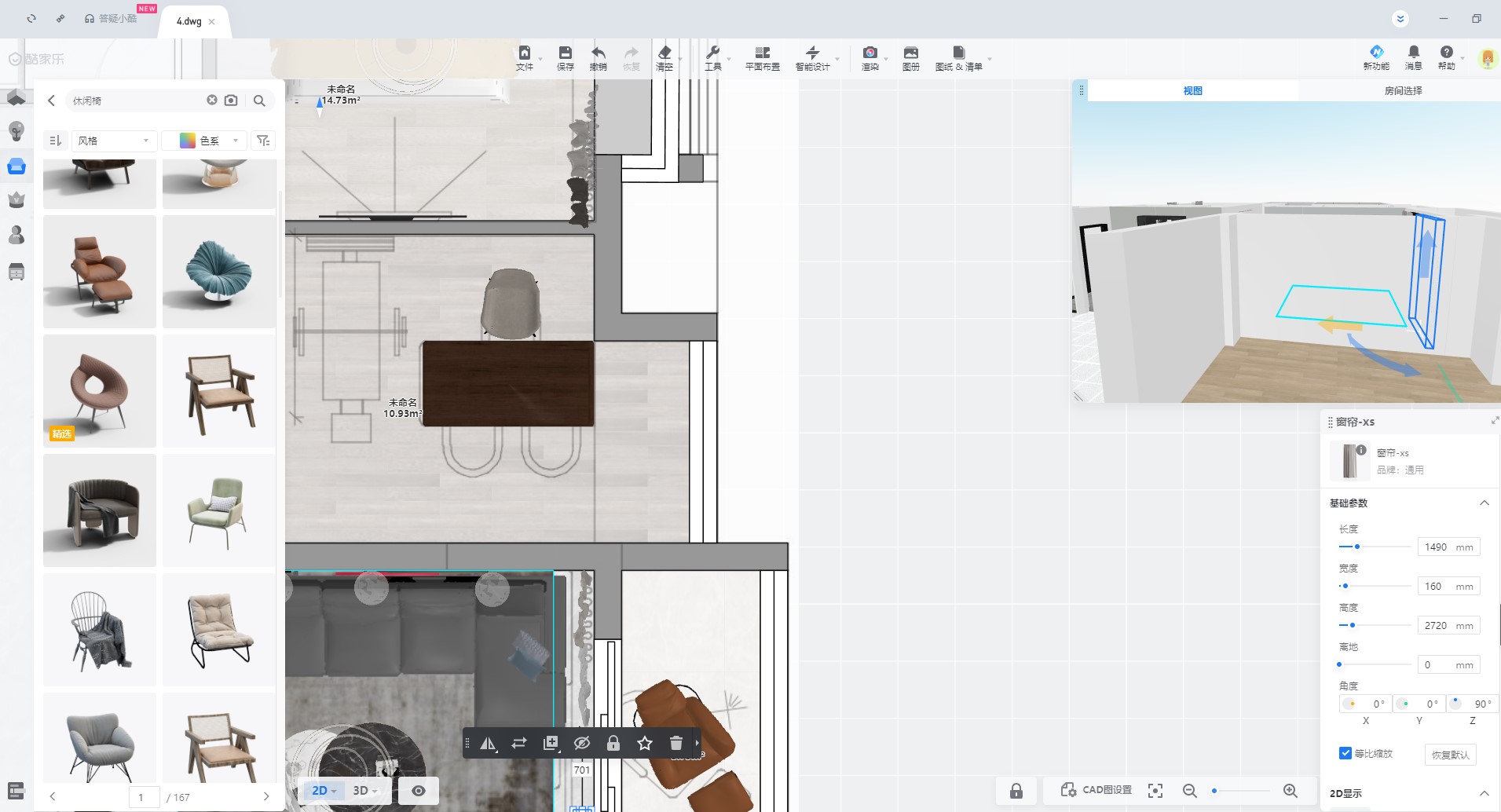Open the Render (渲染) tool
This screenshot has width=1501, height=812.
pyautogui.click(x=869, y=57)
